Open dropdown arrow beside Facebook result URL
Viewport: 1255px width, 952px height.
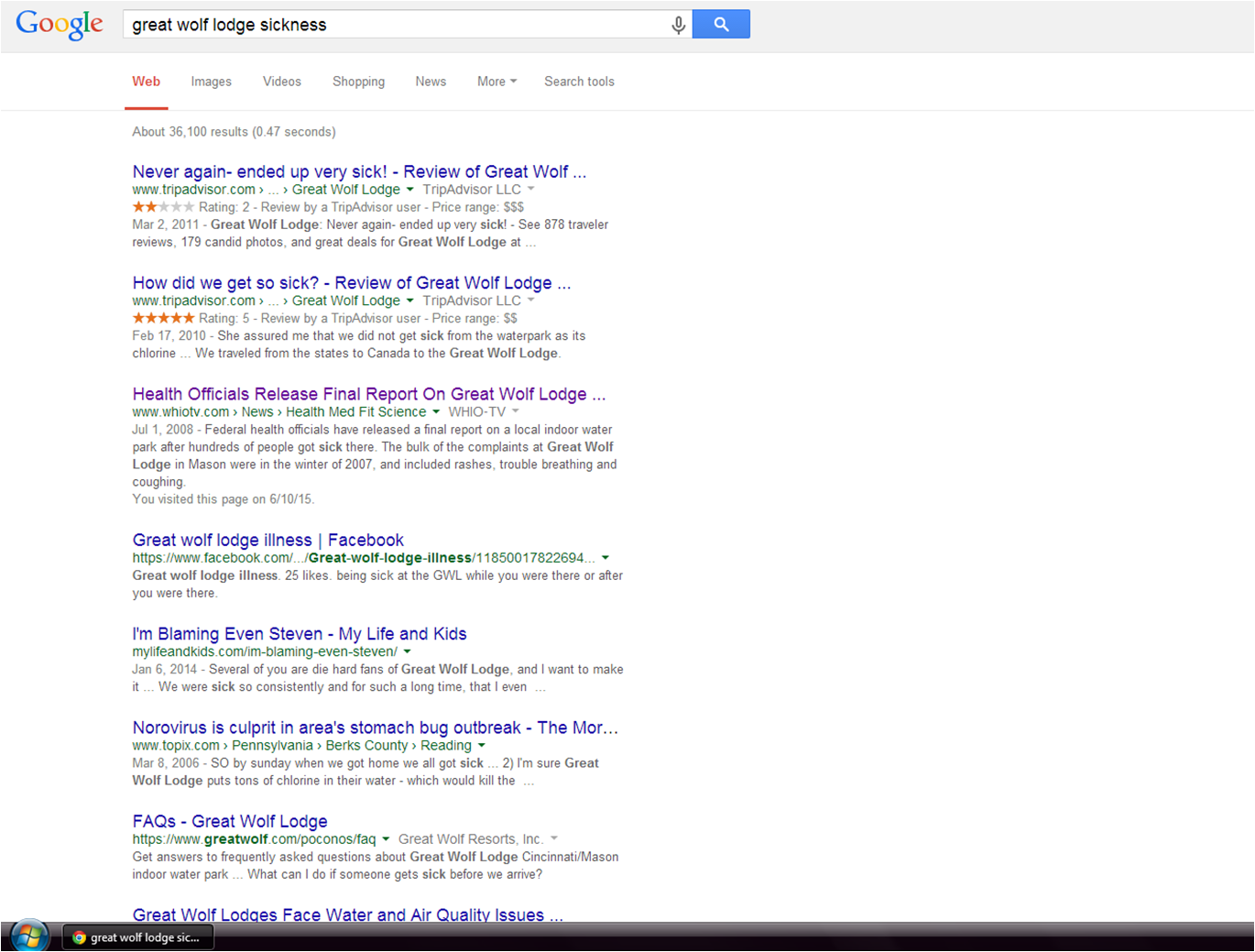click(x=606, y=558)
